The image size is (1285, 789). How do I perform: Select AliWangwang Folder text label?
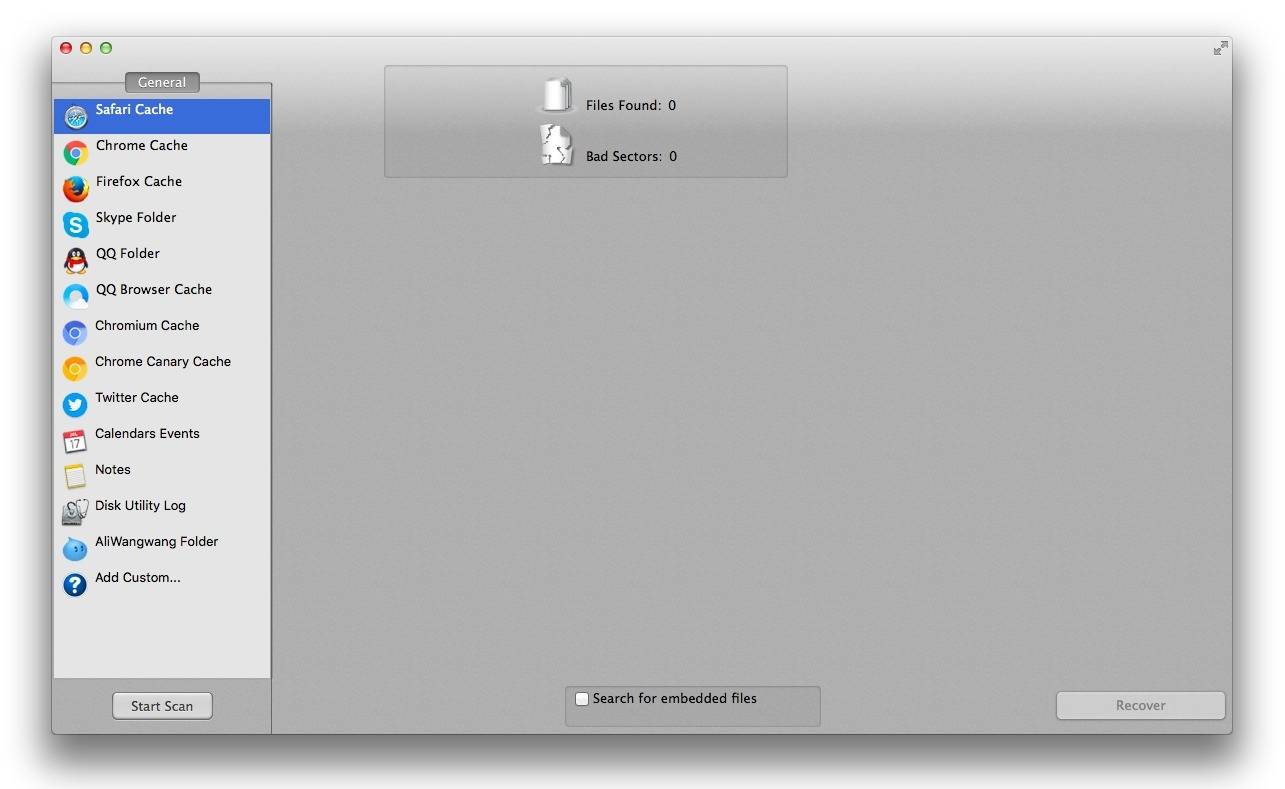(157, 541)
